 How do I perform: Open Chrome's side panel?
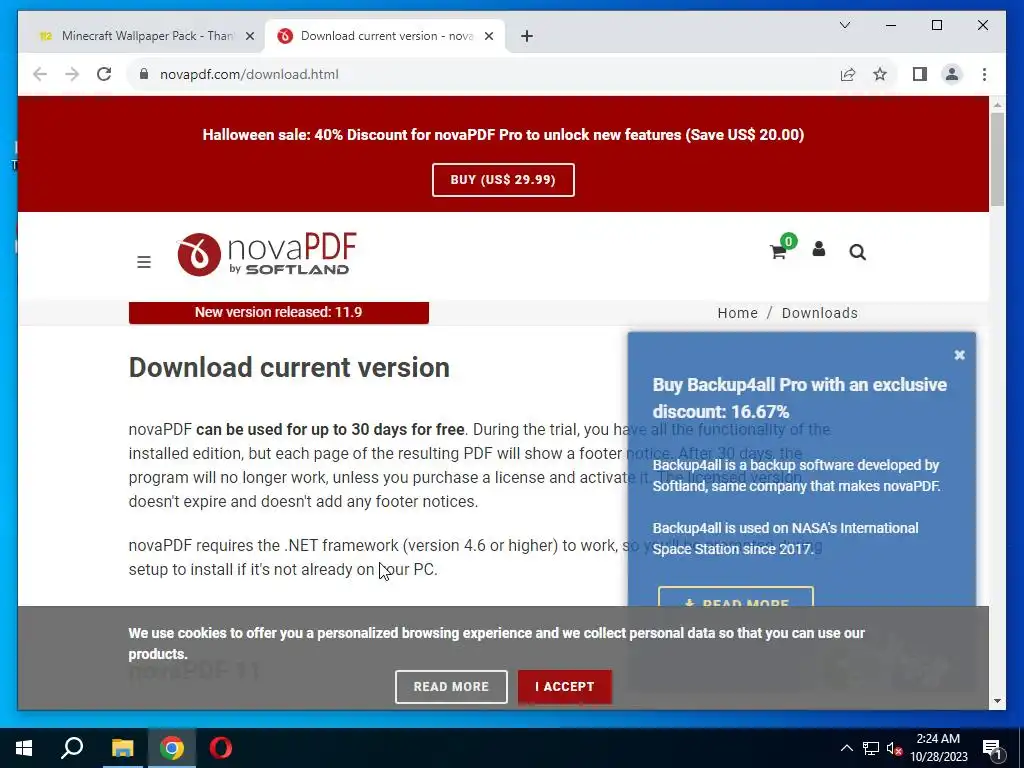[920, 74]
